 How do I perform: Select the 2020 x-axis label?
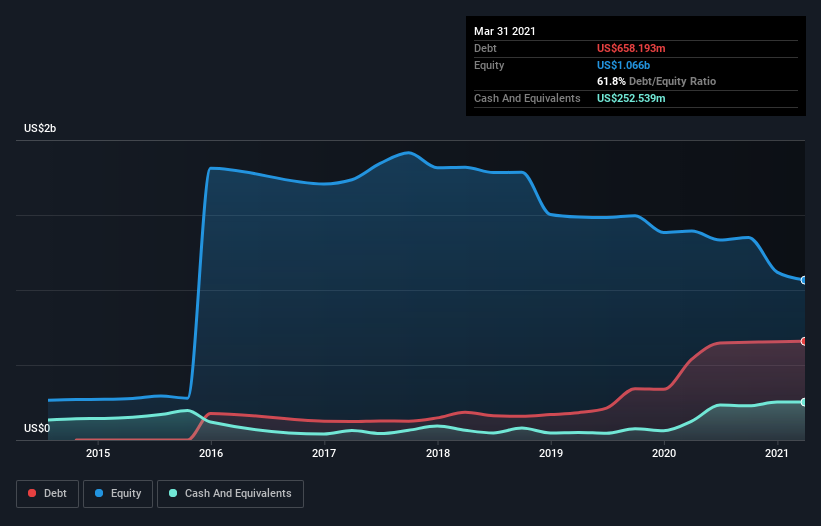tap(664, 453)
